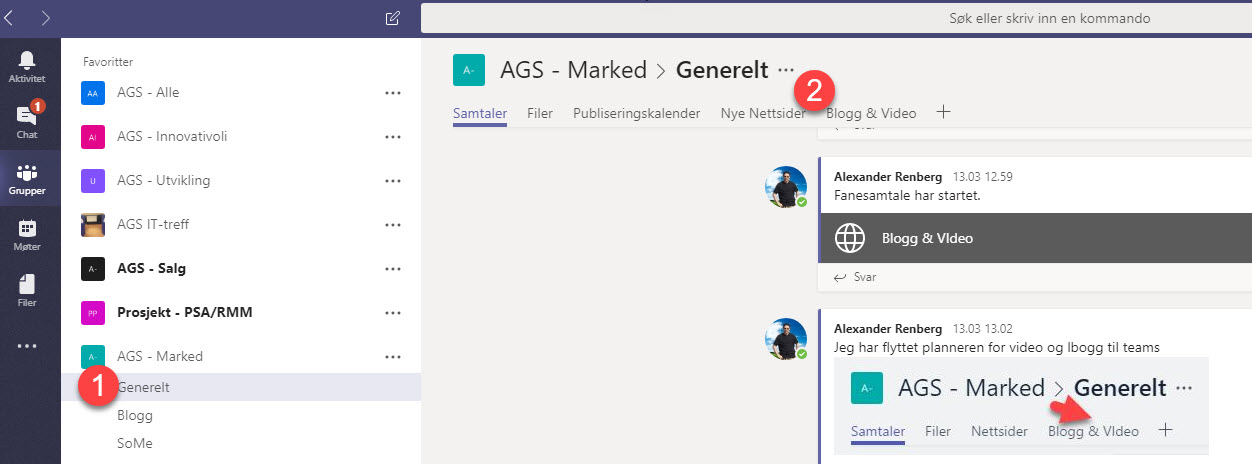Viewport: 1252px width, 464px height.
Task: Open the Blogg & VIdeo tab conversation card
Action: coord(1035,238)
